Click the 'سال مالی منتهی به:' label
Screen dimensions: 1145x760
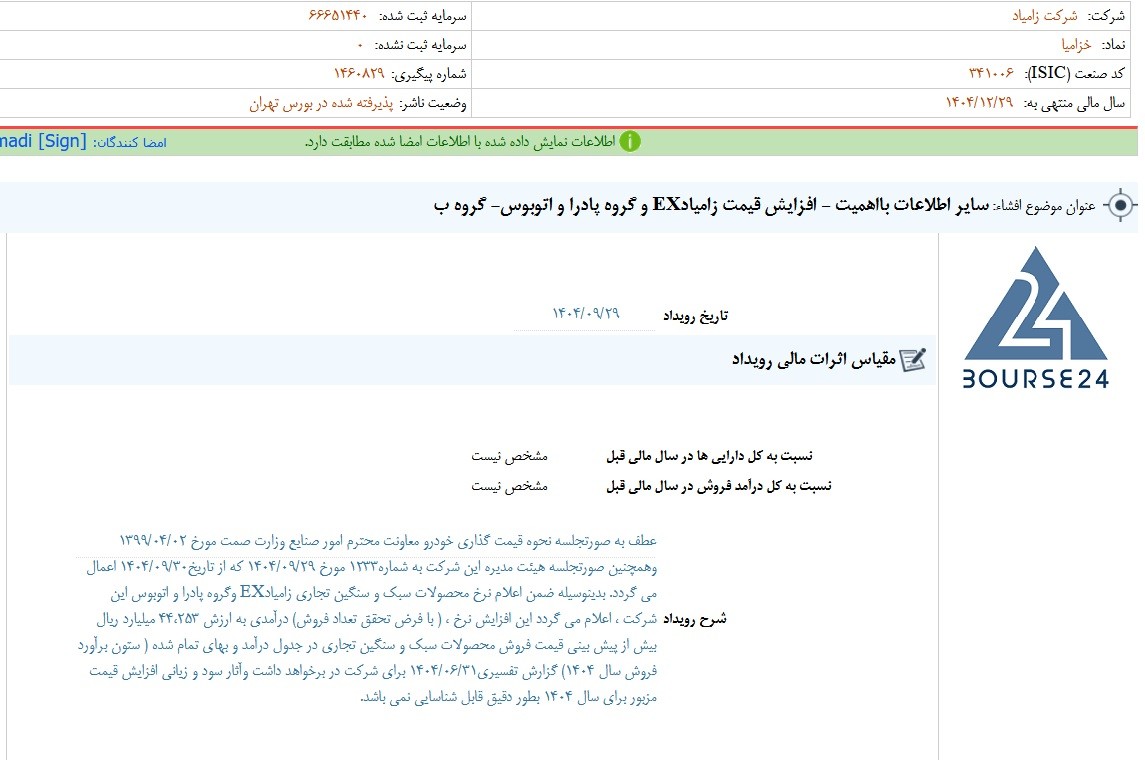[1074, 103]
